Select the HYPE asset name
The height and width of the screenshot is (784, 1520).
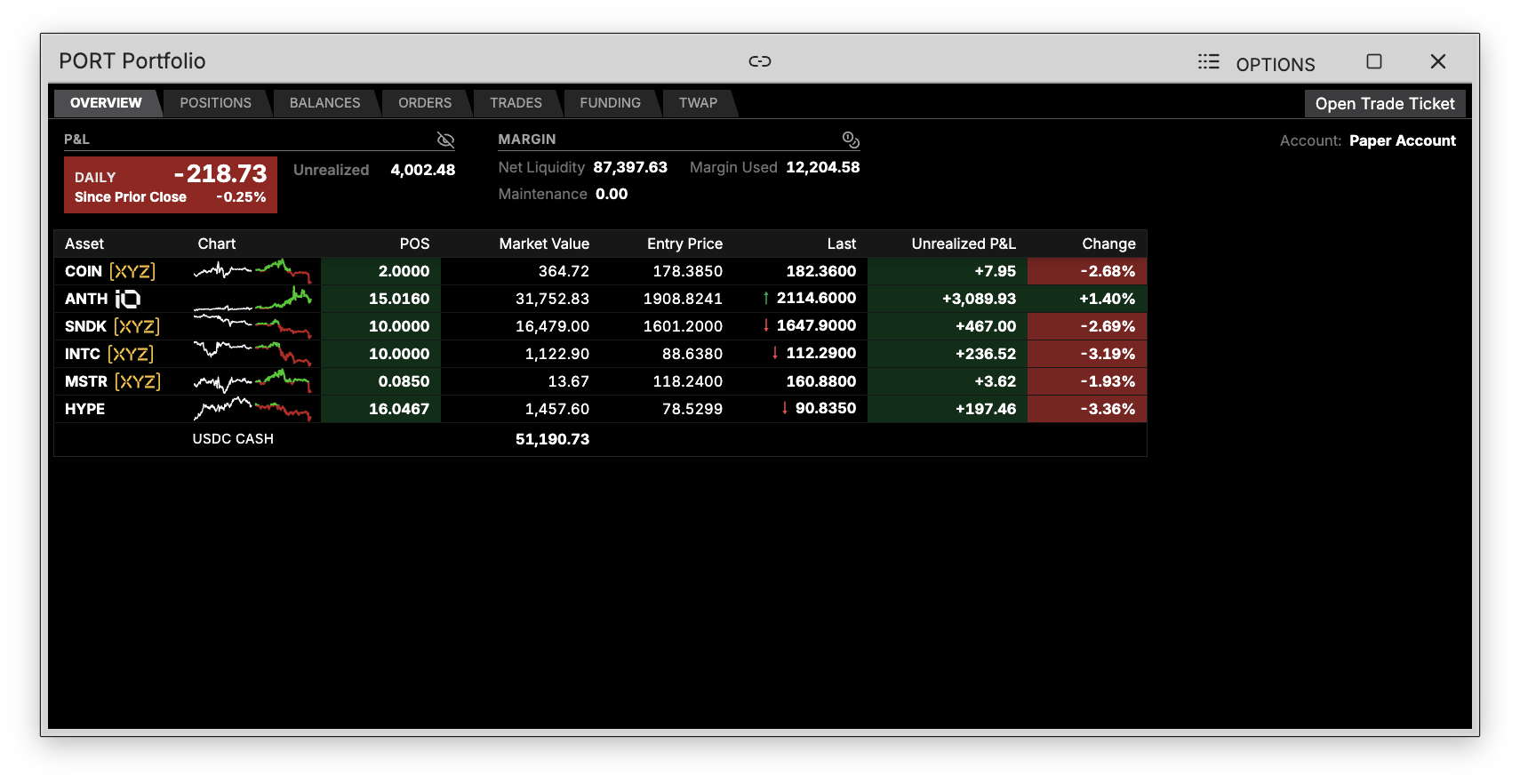84,409
